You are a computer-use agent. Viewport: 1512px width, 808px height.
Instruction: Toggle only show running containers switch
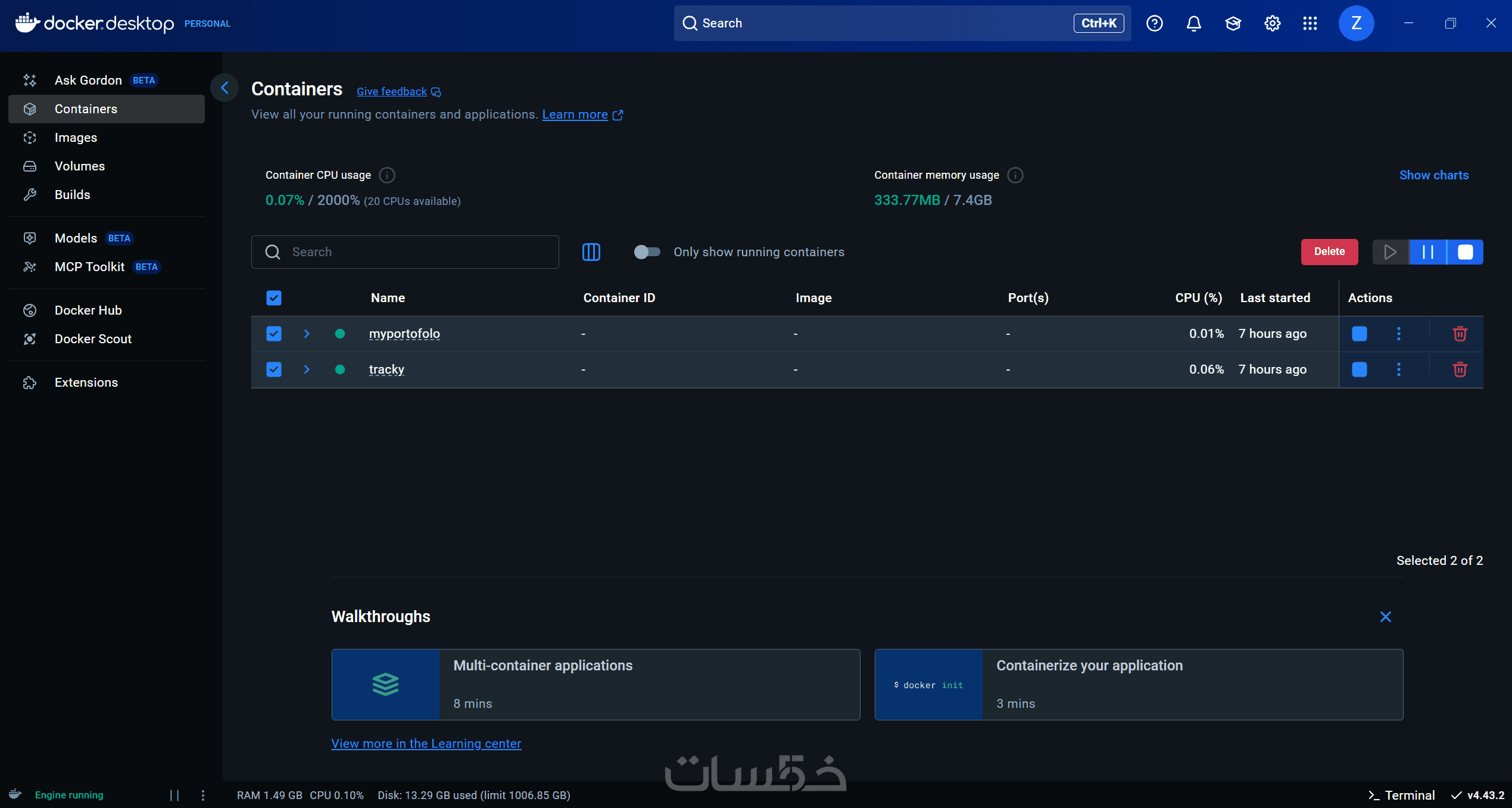pos(647,252)
